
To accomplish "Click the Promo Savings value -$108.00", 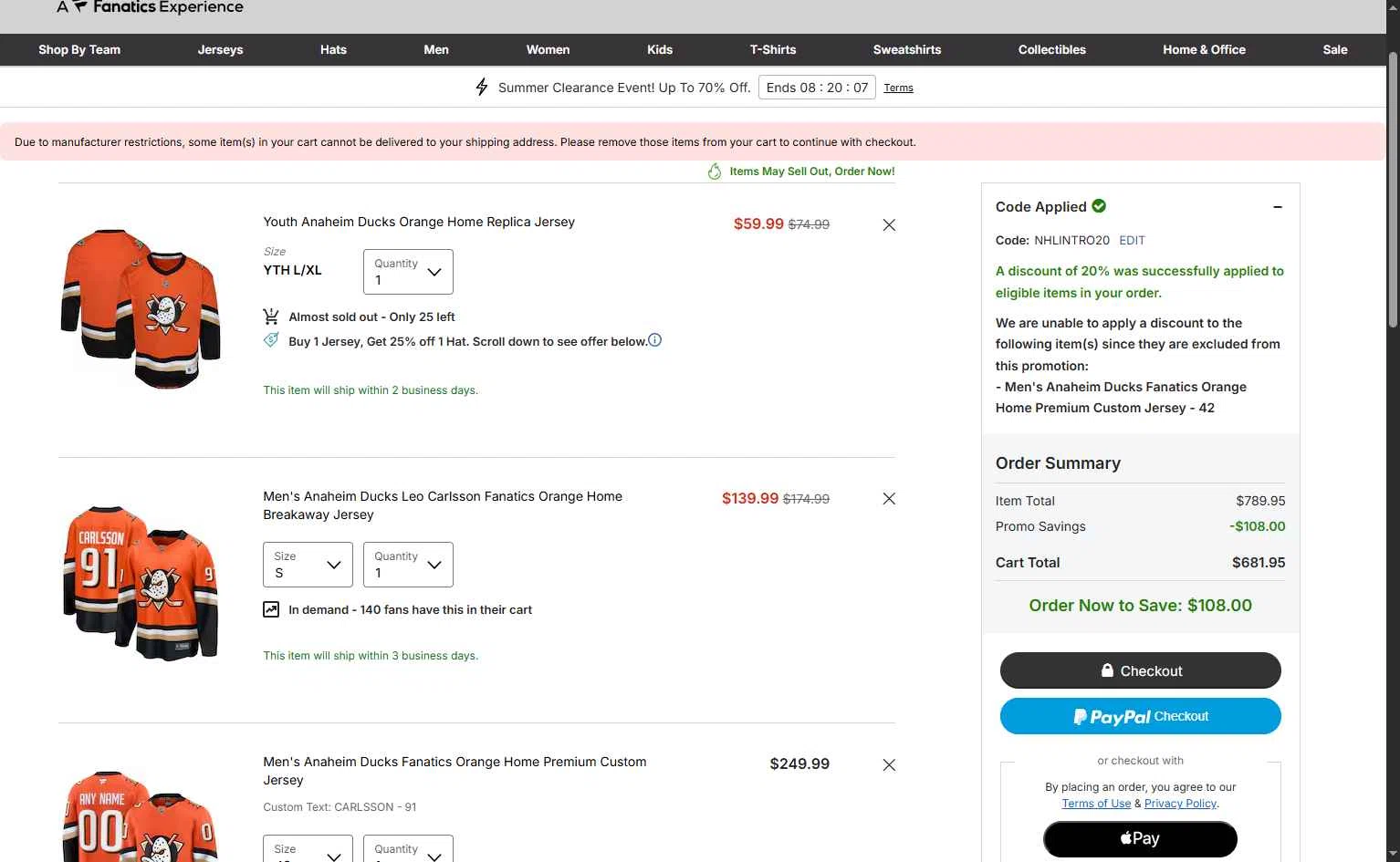I will (1257, 526).
